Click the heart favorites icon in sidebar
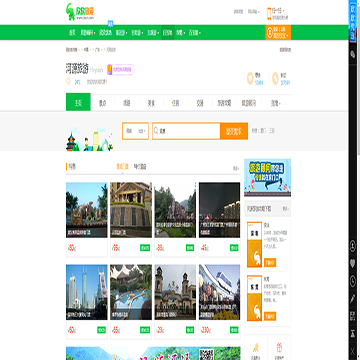Image resolution: width=360 pixels, height=360 pixels. tap(353, 264)
